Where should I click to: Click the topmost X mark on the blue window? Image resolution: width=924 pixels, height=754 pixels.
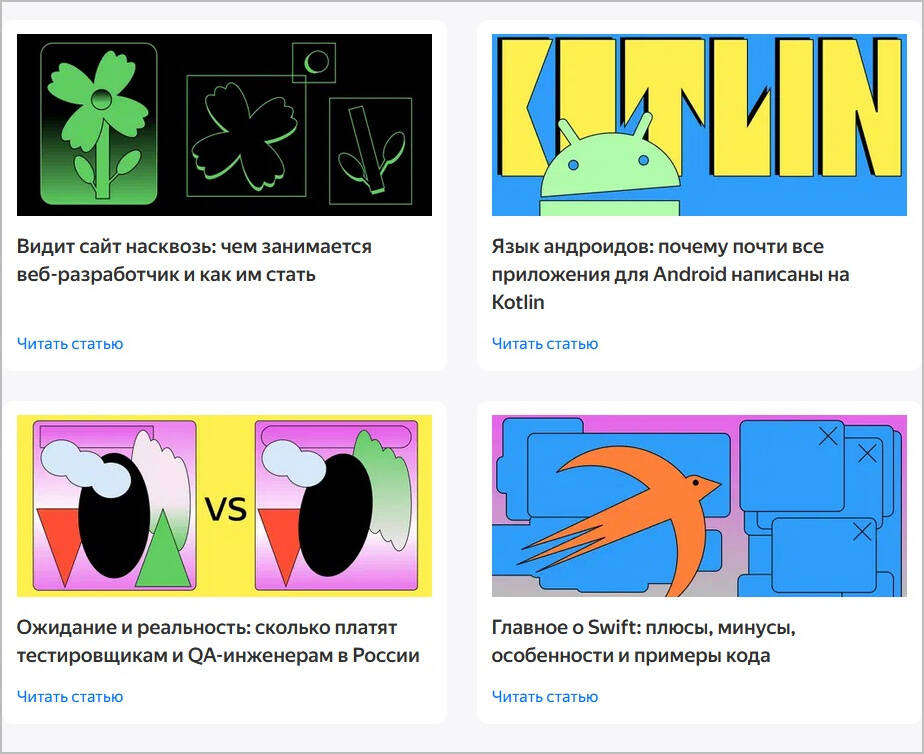pos(829,436)
